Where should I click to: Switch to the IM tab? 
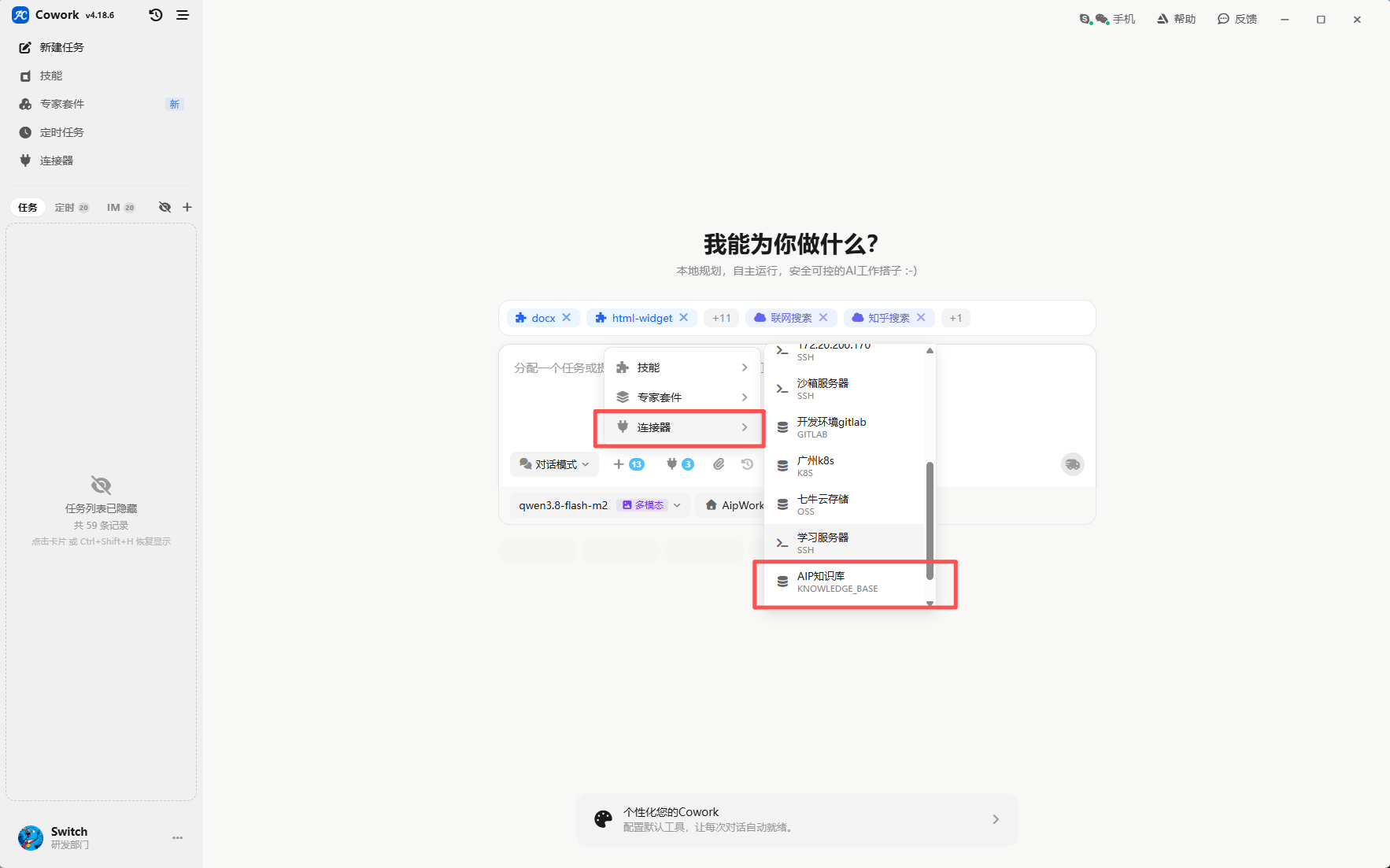pos(120,208)
